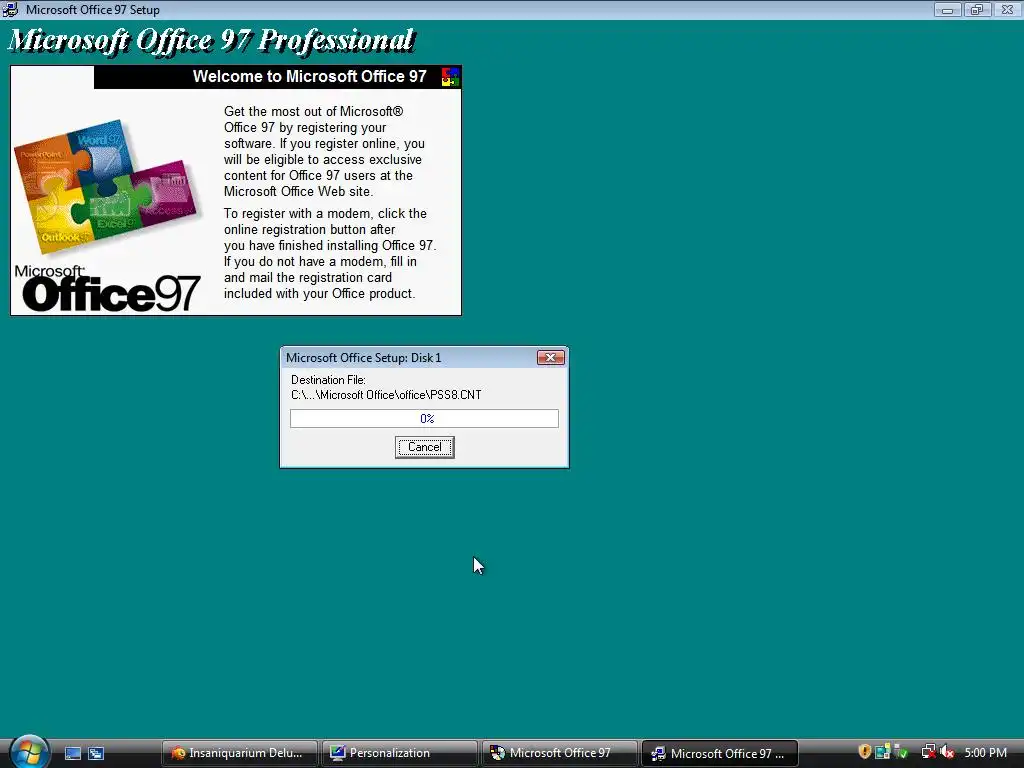Click the security shield tray icon

pyautogui.click(x=865, y=752)
